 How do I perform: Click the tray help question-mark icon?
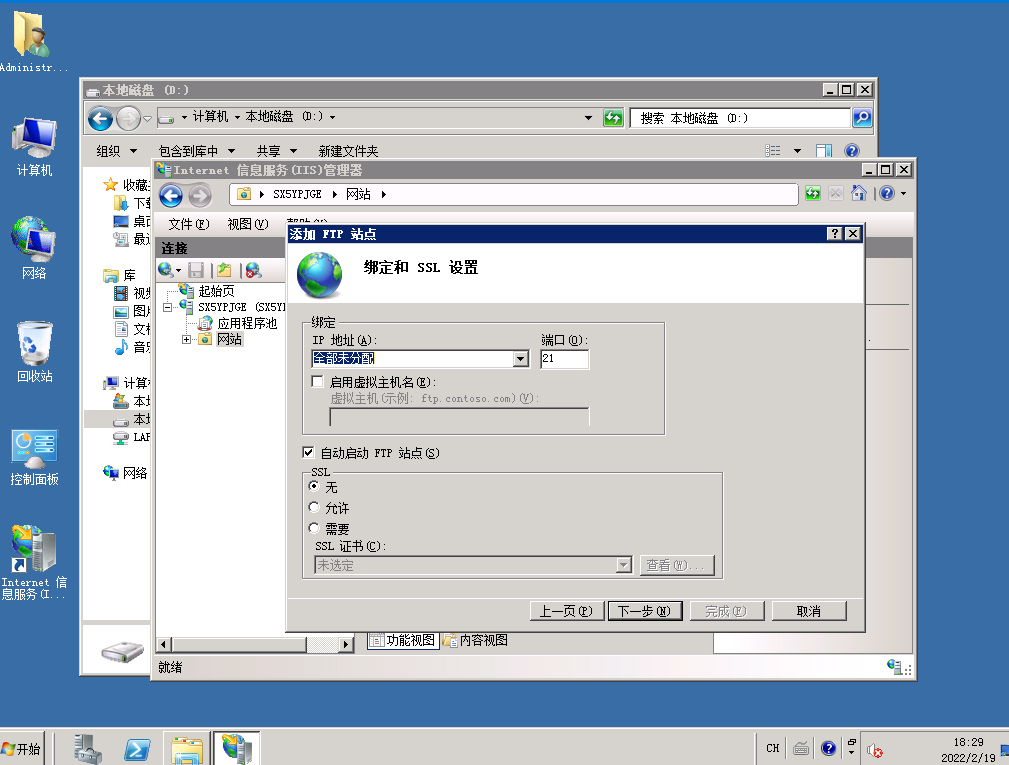pos(828,748)
